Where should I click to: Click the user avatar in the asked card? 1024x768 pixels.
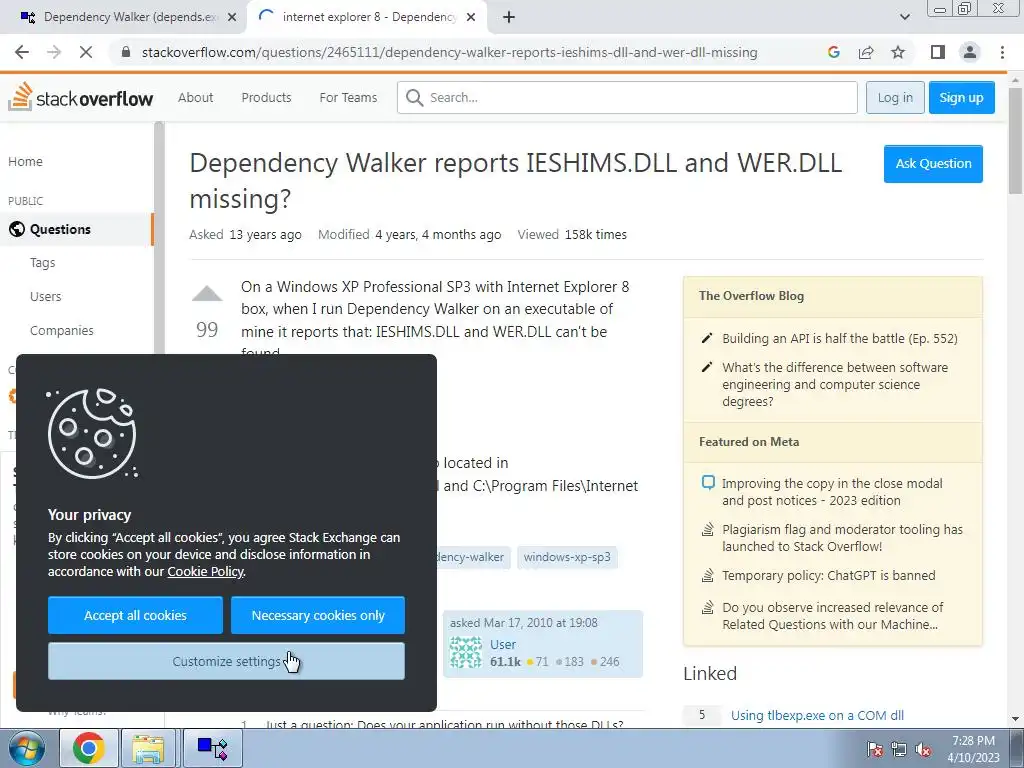pyautogui.click(x=466, y=652)
